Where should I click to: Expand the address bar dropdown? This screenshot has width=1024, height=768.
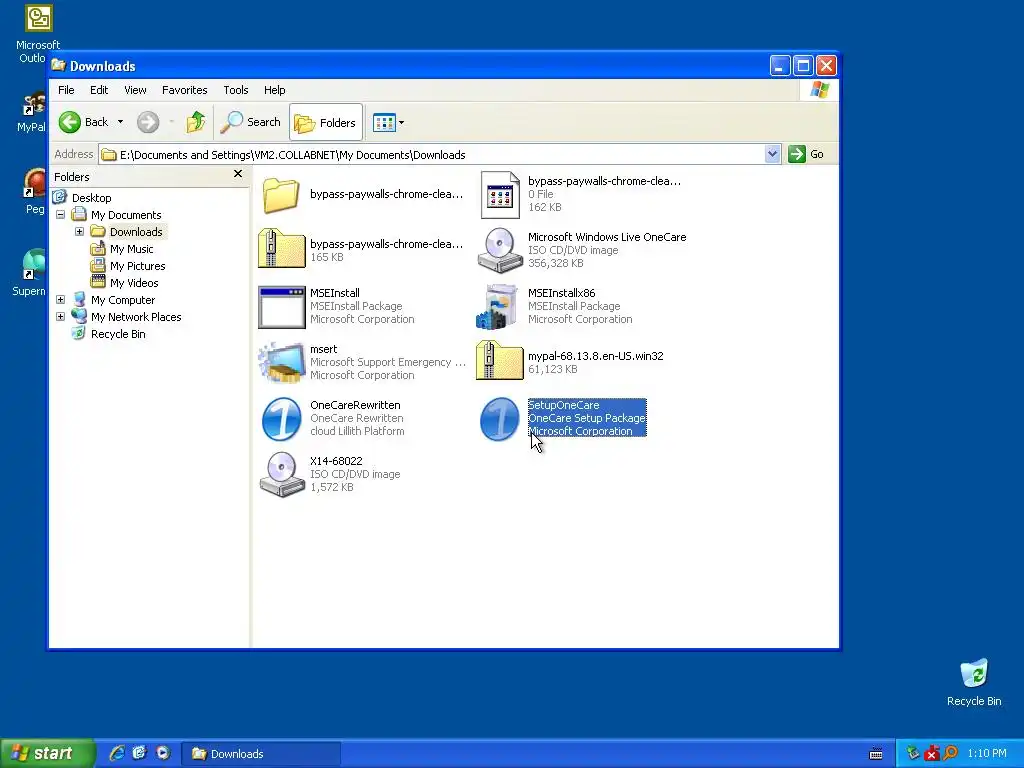(773, 155)
